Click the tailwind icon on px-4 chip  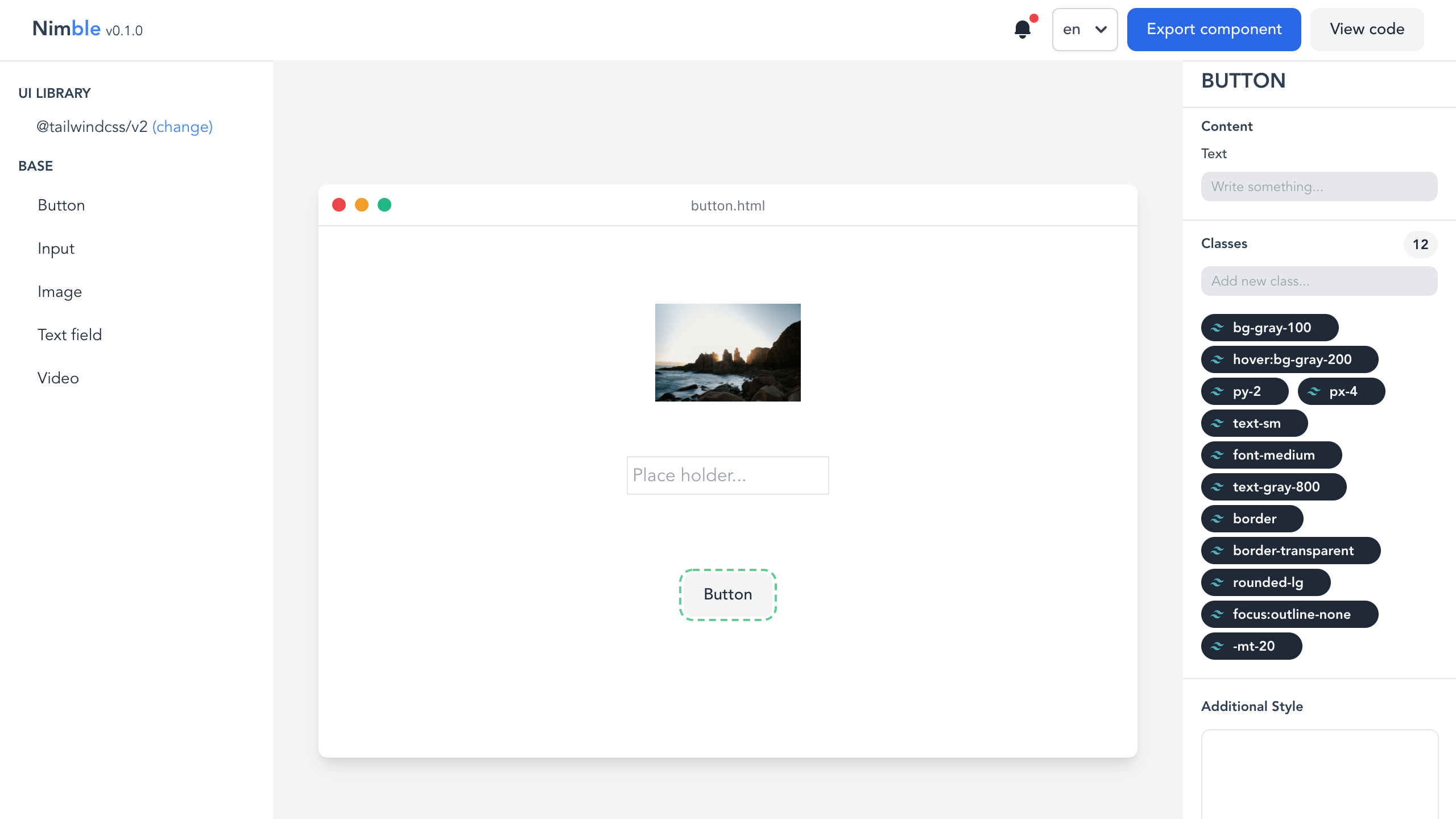click(1314, 391)
